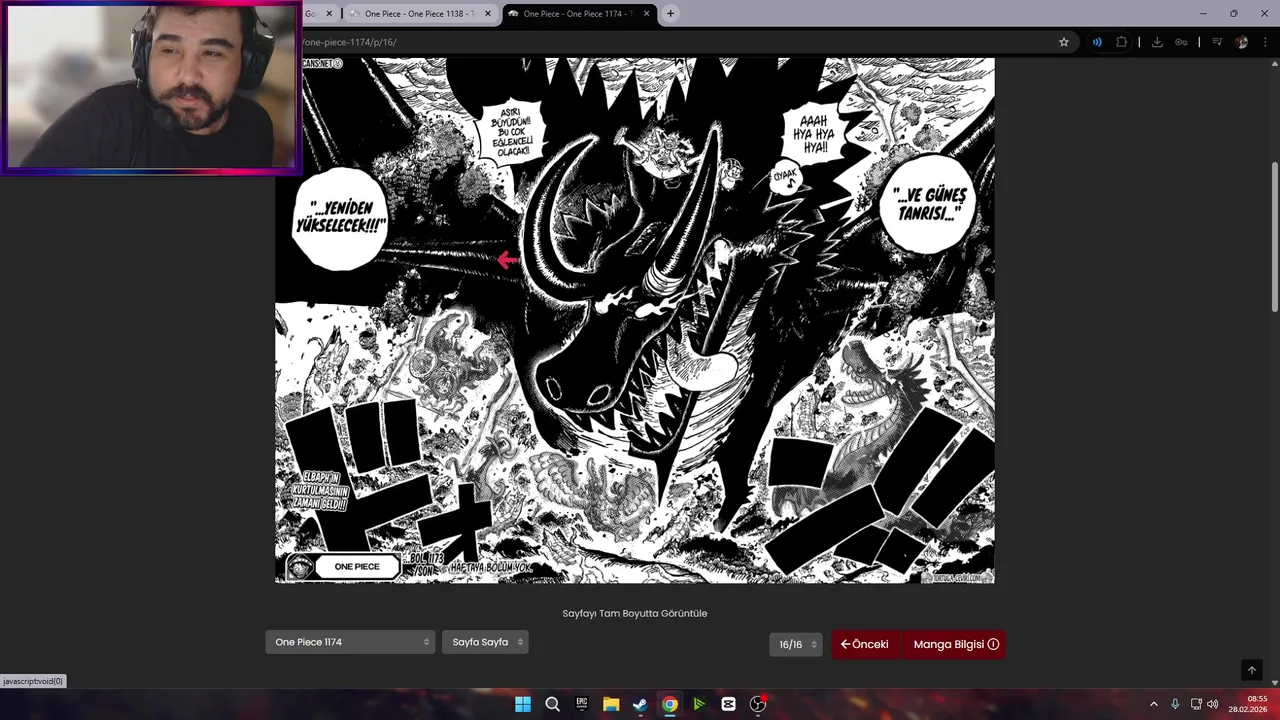
Task: Open File Explorer from the taskbar
Action: [611, 704]
